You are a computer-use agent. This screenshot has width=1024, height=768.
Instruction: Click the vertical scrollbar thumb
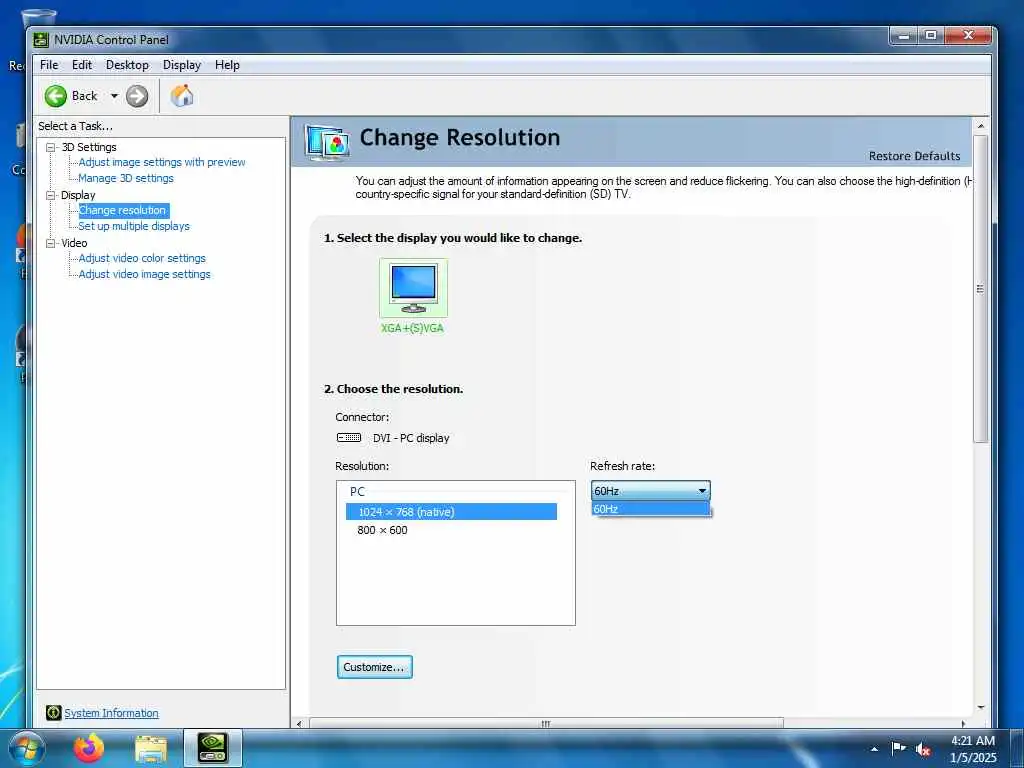click(x=980, y=289)
